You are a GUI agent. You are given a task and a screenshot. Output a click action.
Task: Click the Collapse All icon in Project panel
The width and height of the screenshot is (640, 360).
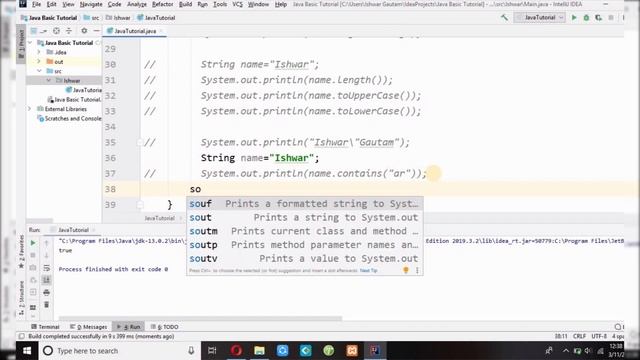(x=69, y=31)
